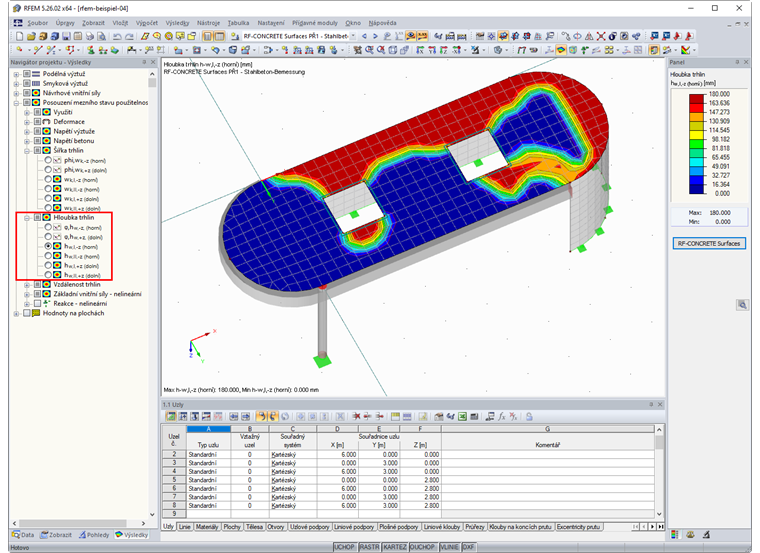Toggle isobands surface display icon
This screenshot has width=760, height=553.
tap(561, 50)
